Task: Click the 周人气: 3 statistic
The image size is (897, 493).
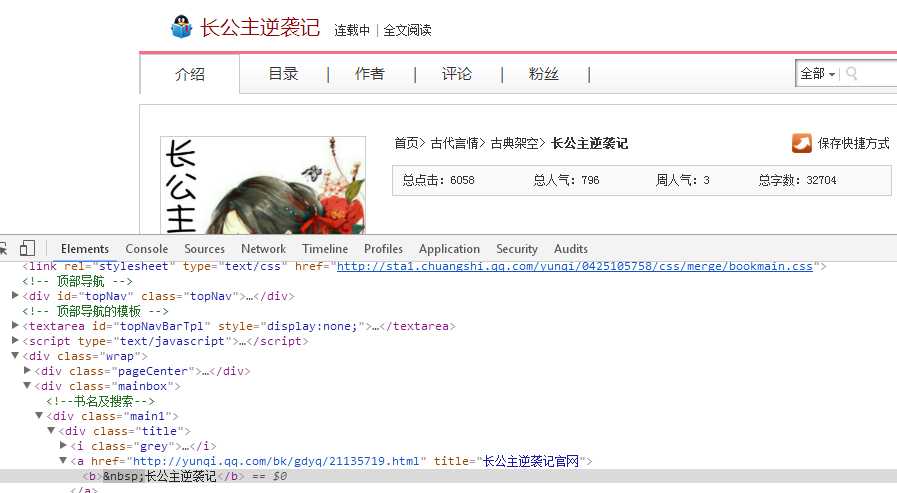Action: pyautogui.click(x=682, y=180)
